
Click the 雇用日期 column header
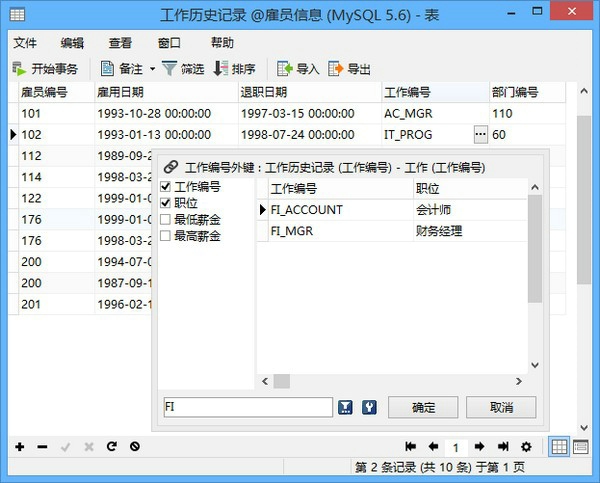pos(166,92)
